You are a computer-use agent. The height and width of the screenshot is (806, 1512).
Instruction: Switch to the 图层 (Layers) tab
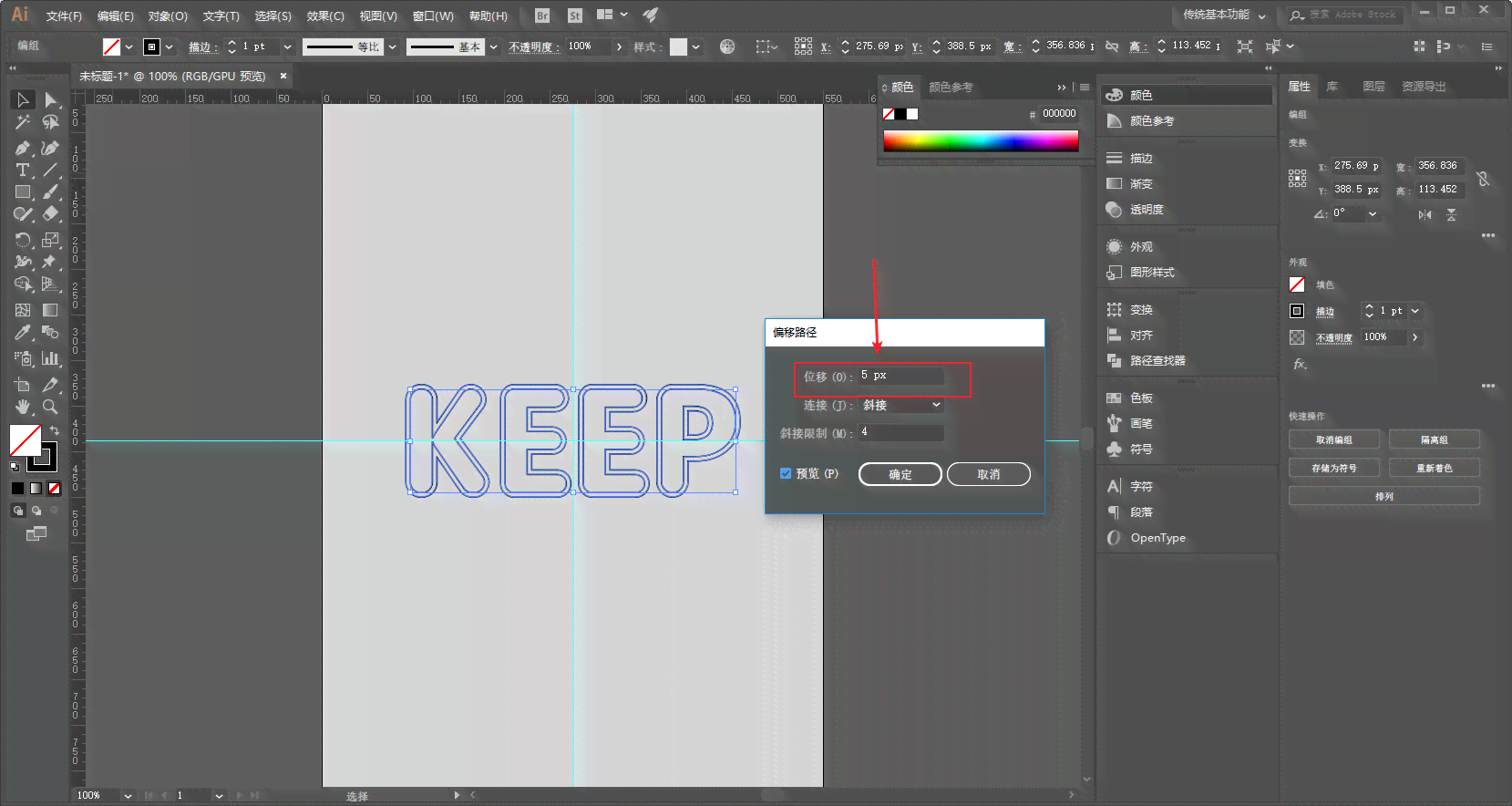click(x=1373, y=87)
